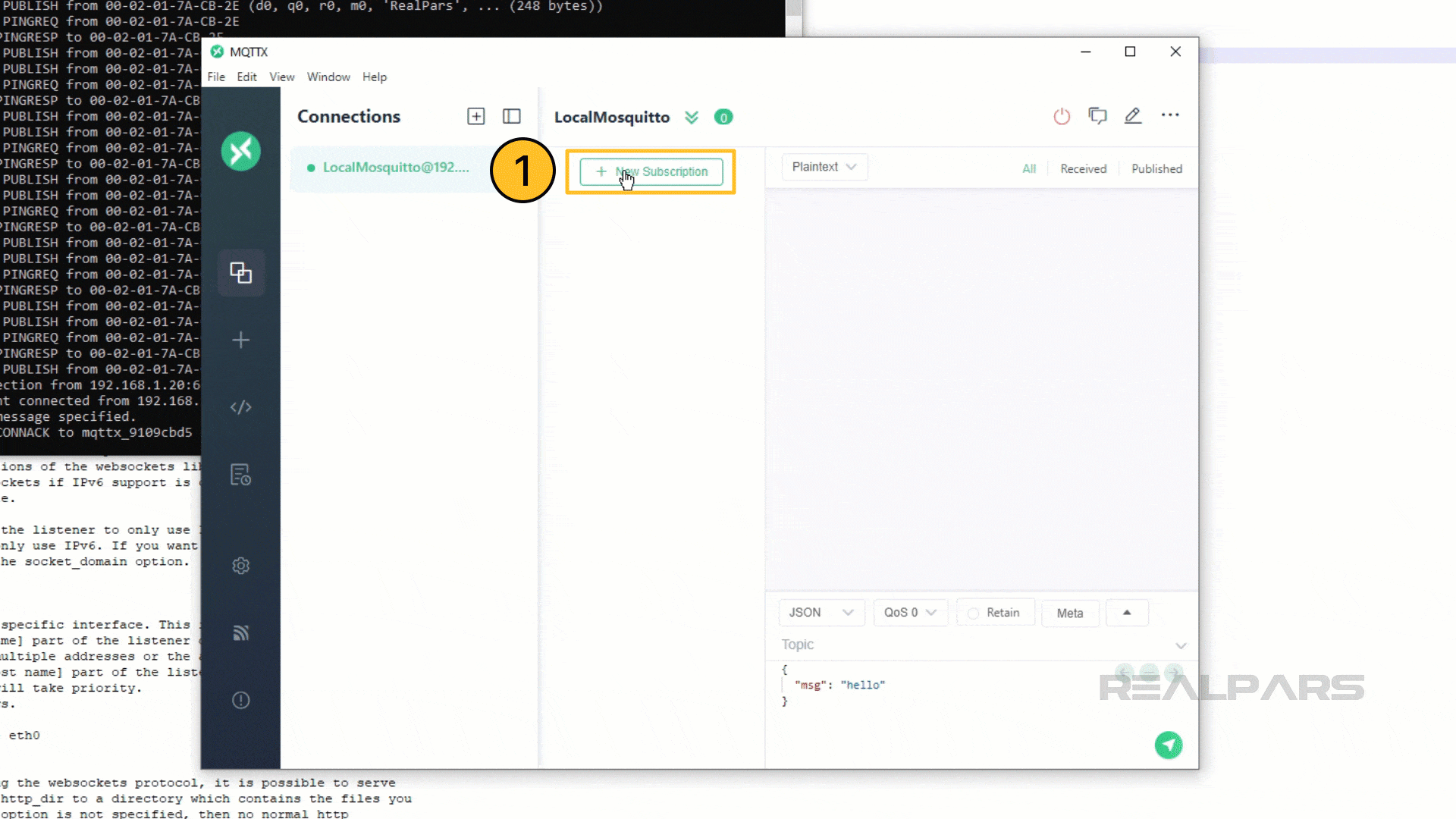
Task: Minimize the MQTTX window
Action: 1086,52
